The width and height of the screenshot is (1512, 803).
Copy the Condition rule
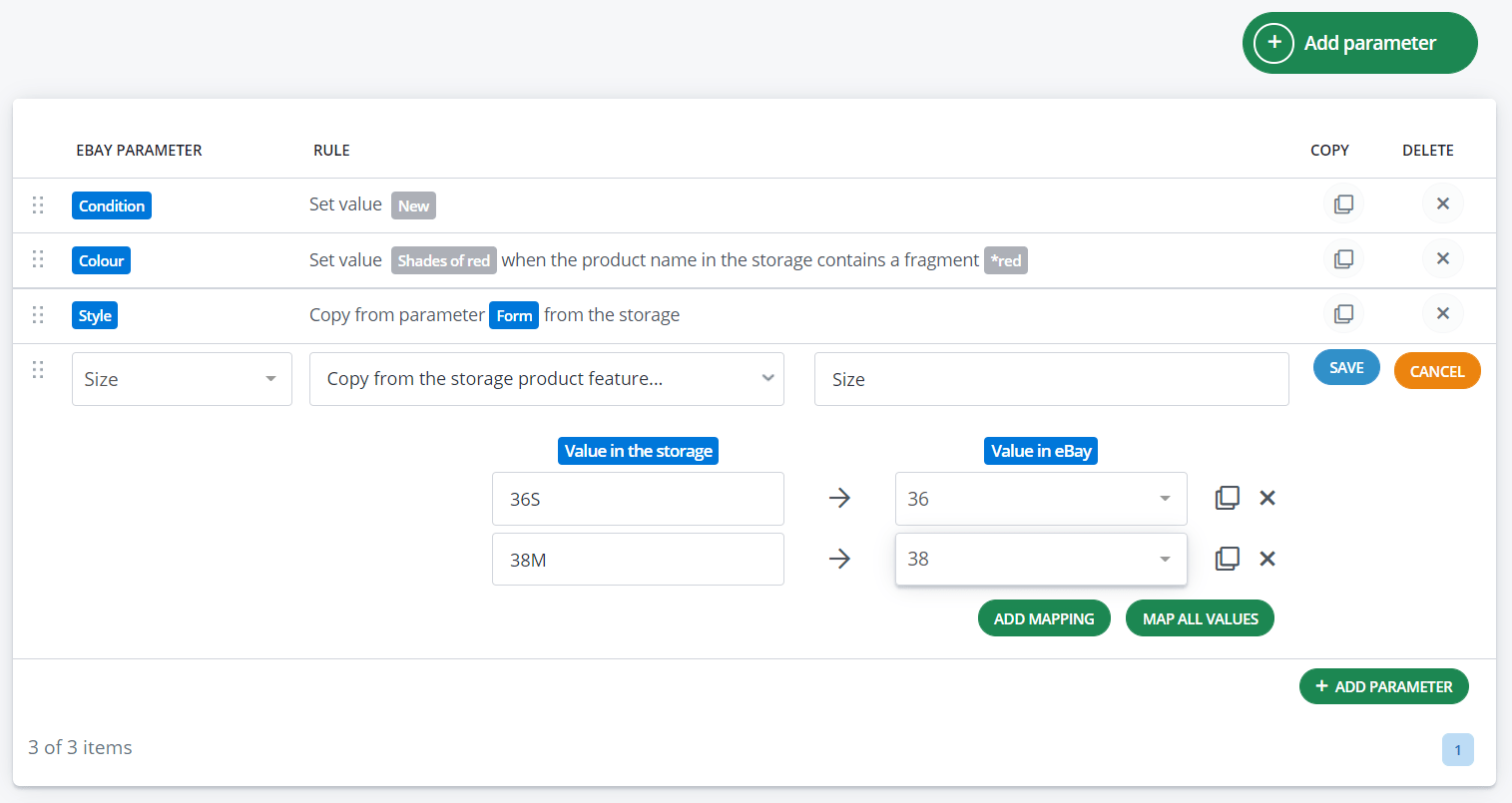pos(1343,203)
